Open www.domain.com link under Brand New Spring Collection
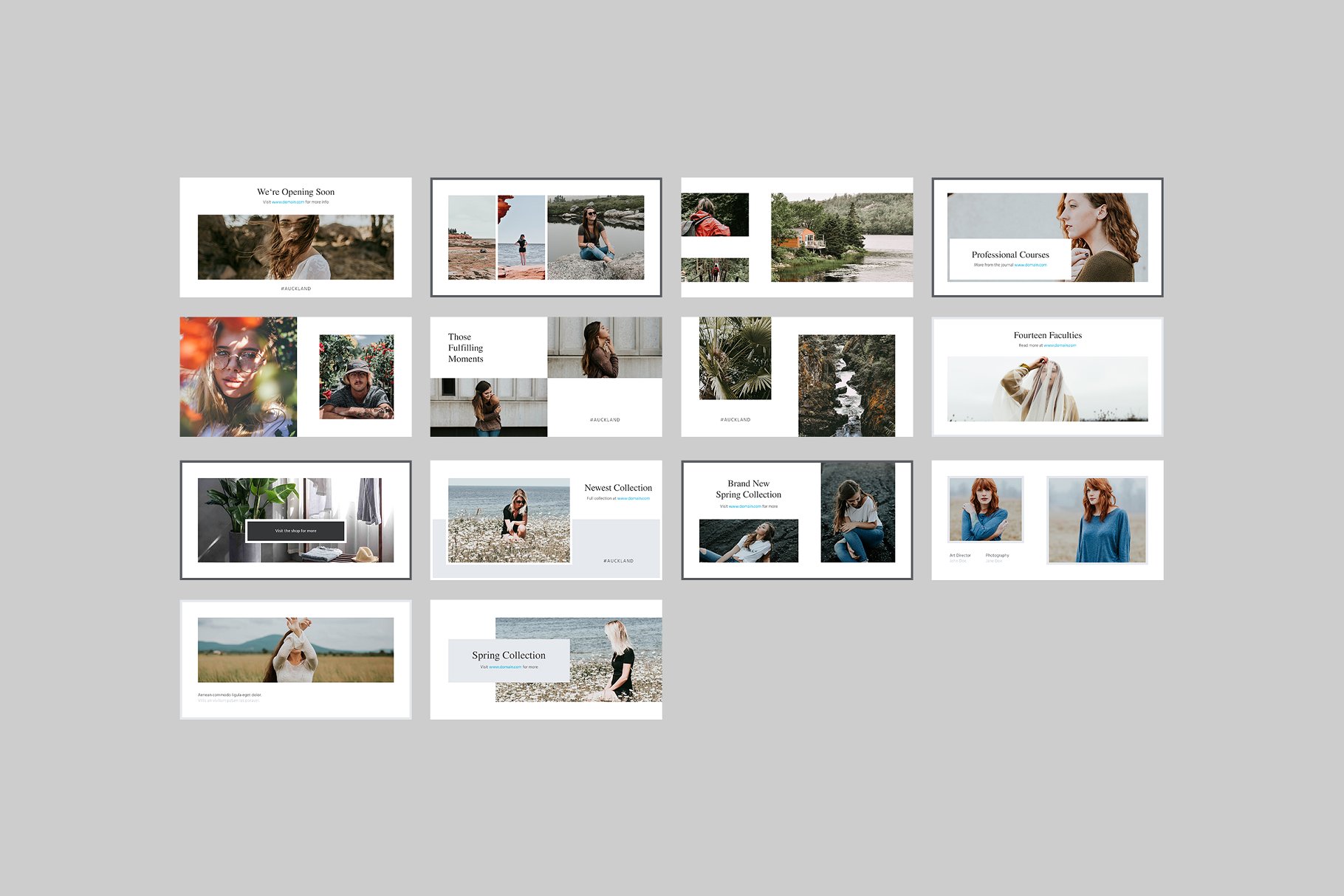 (x=744, y=506)
